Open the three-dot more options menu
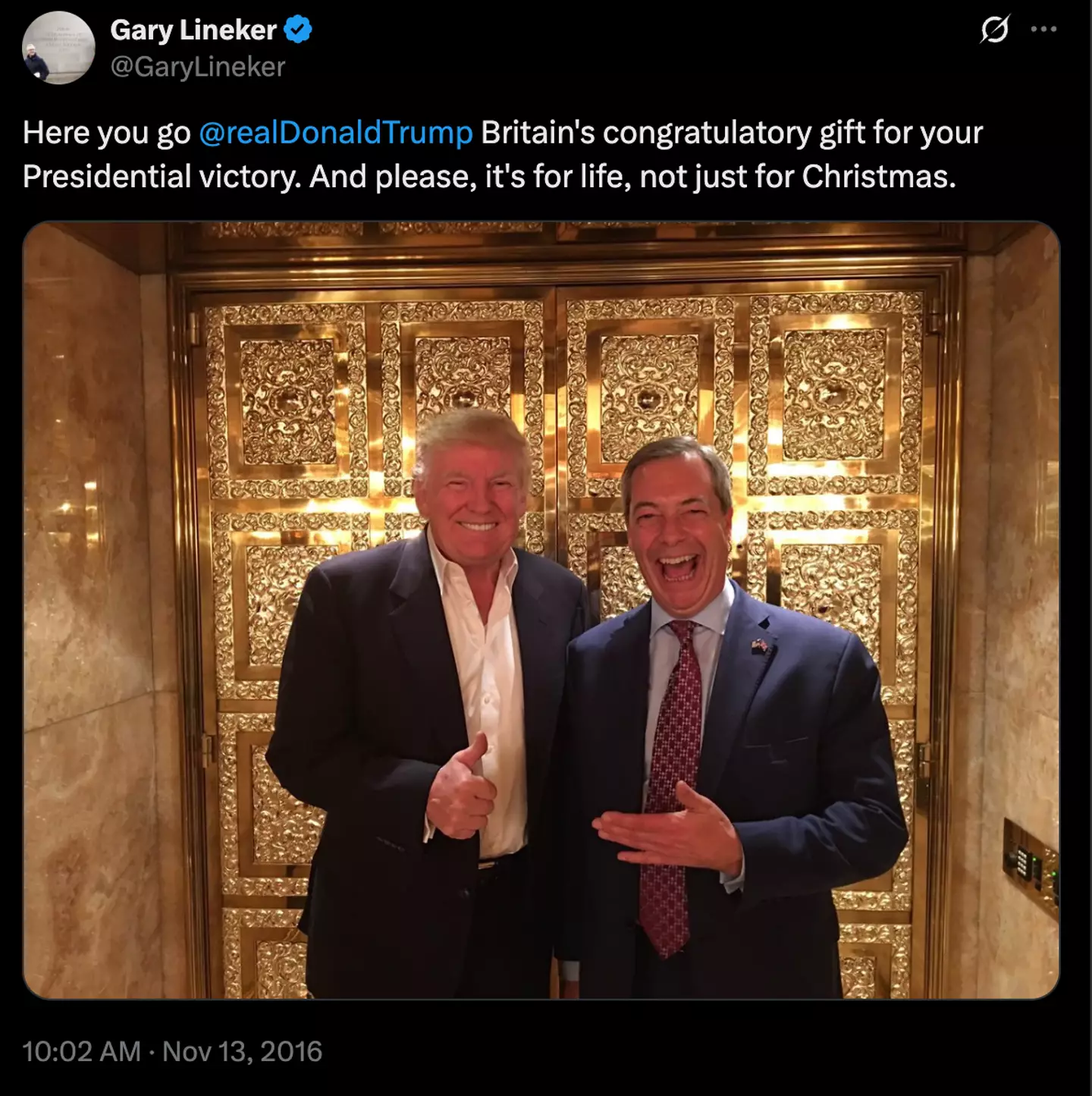Viewport: 1092px width, 1096px height. click(1043, 30)
